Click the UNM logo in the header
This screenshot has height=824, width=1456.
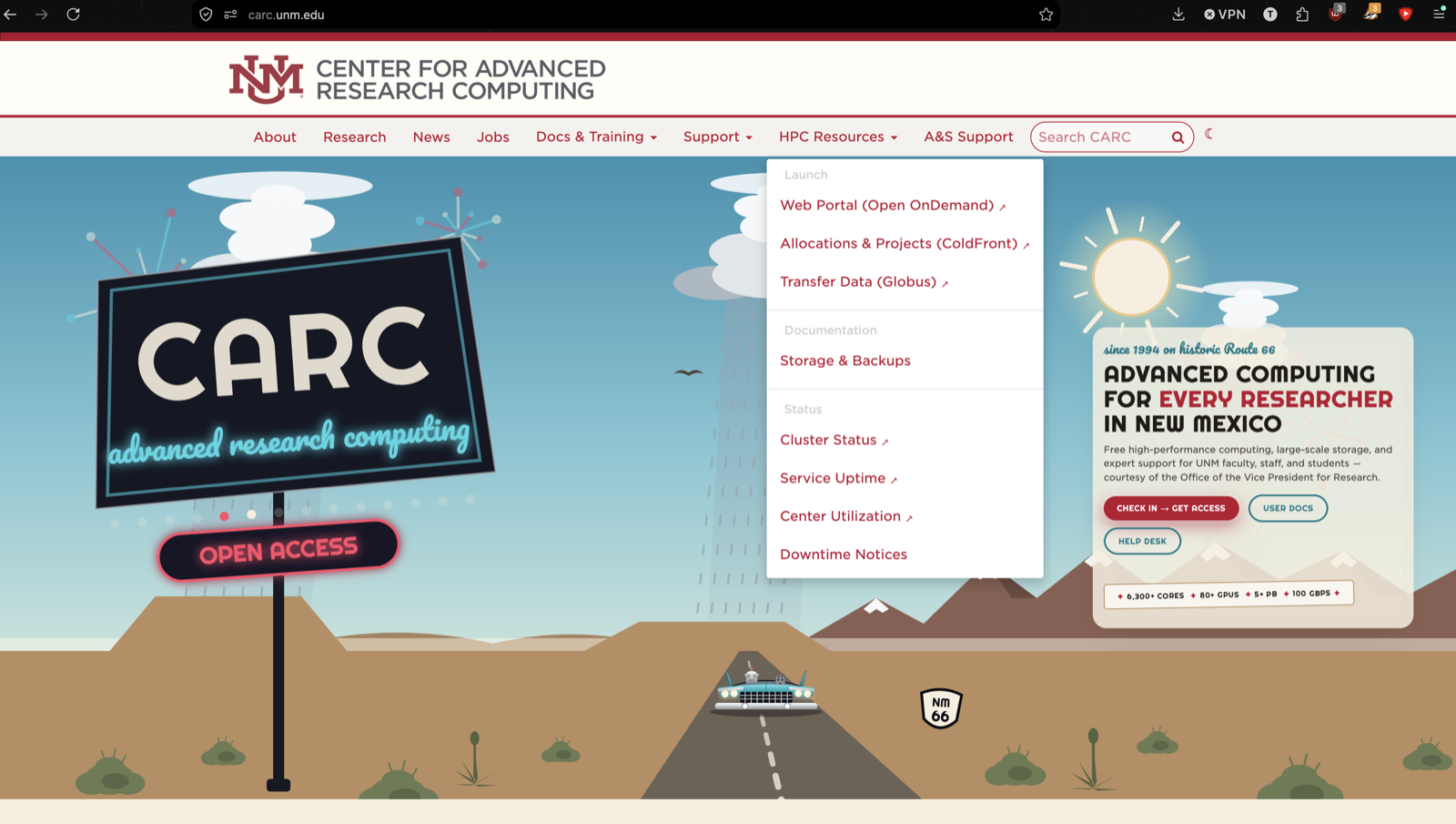[x=265, y=79]
